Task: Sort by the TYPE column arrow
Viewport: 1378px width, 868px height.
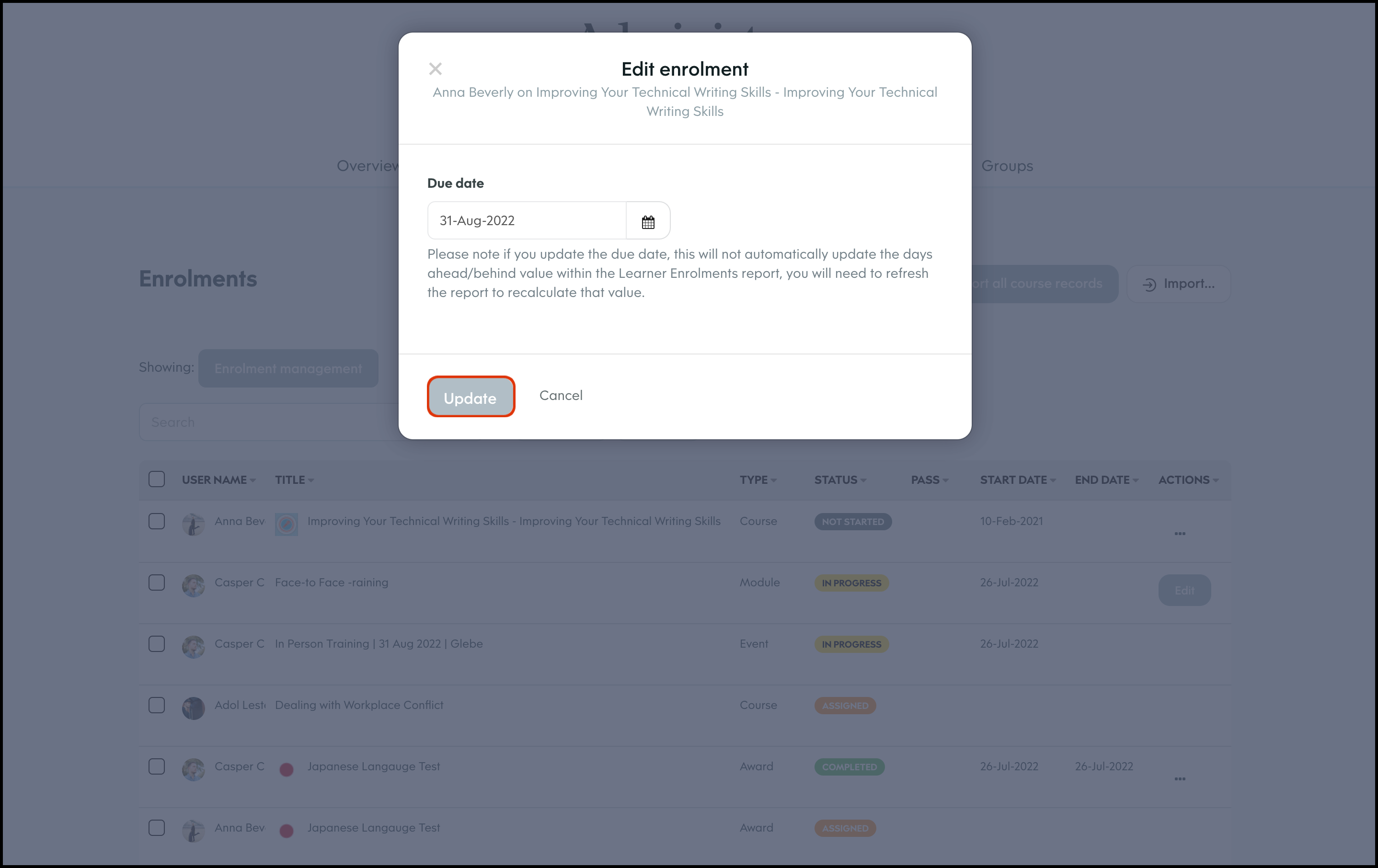Action: (773, 480)
